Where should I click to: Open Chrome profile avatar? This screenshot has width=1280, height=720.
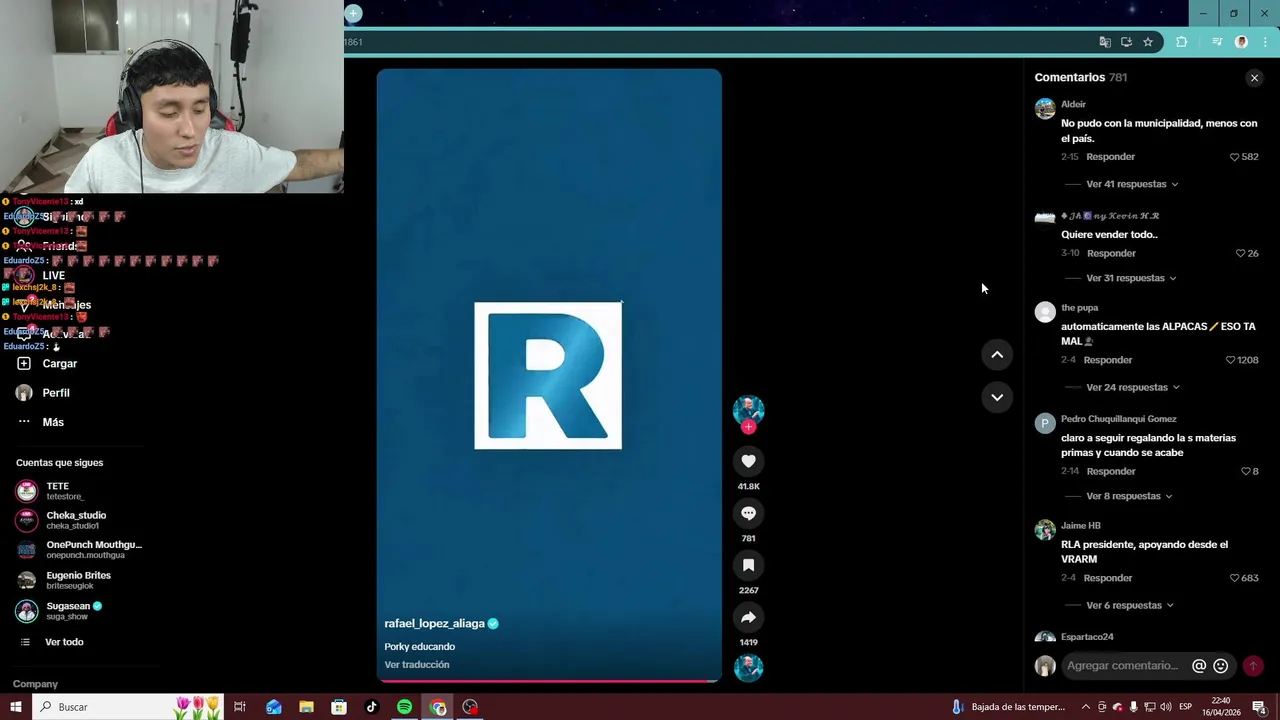tap(1241, 42)
